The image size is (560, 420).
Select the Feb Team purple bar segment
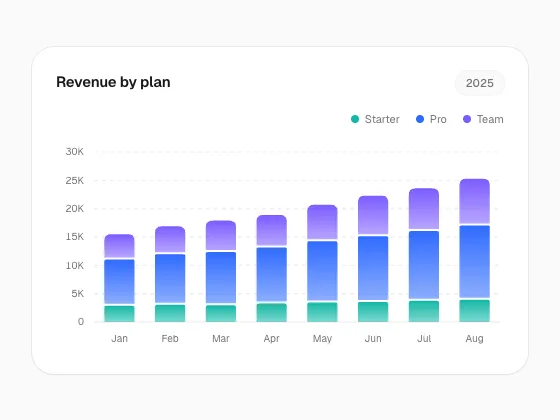[170, 239]
